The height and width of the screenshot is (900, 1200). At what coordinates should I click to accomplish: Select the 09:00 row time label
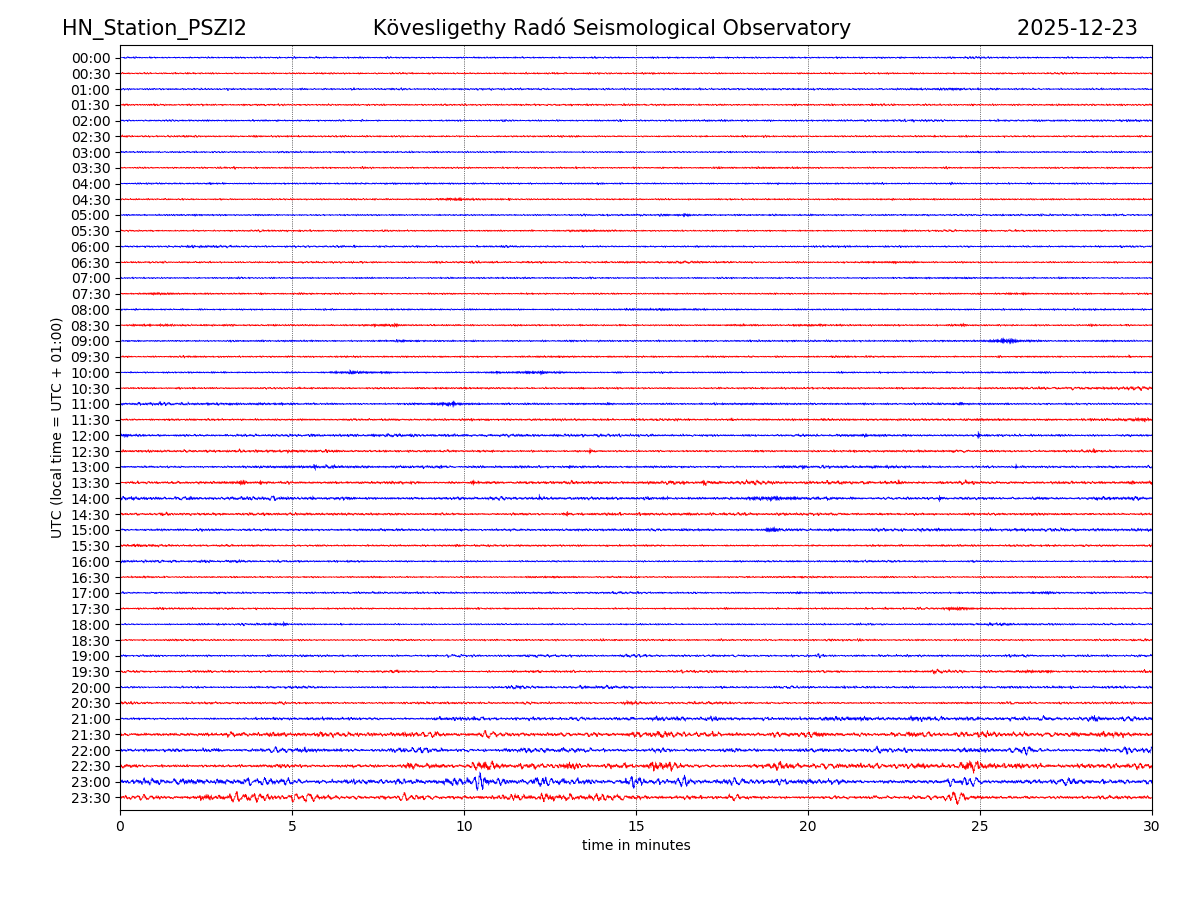[x=91, y=341]
